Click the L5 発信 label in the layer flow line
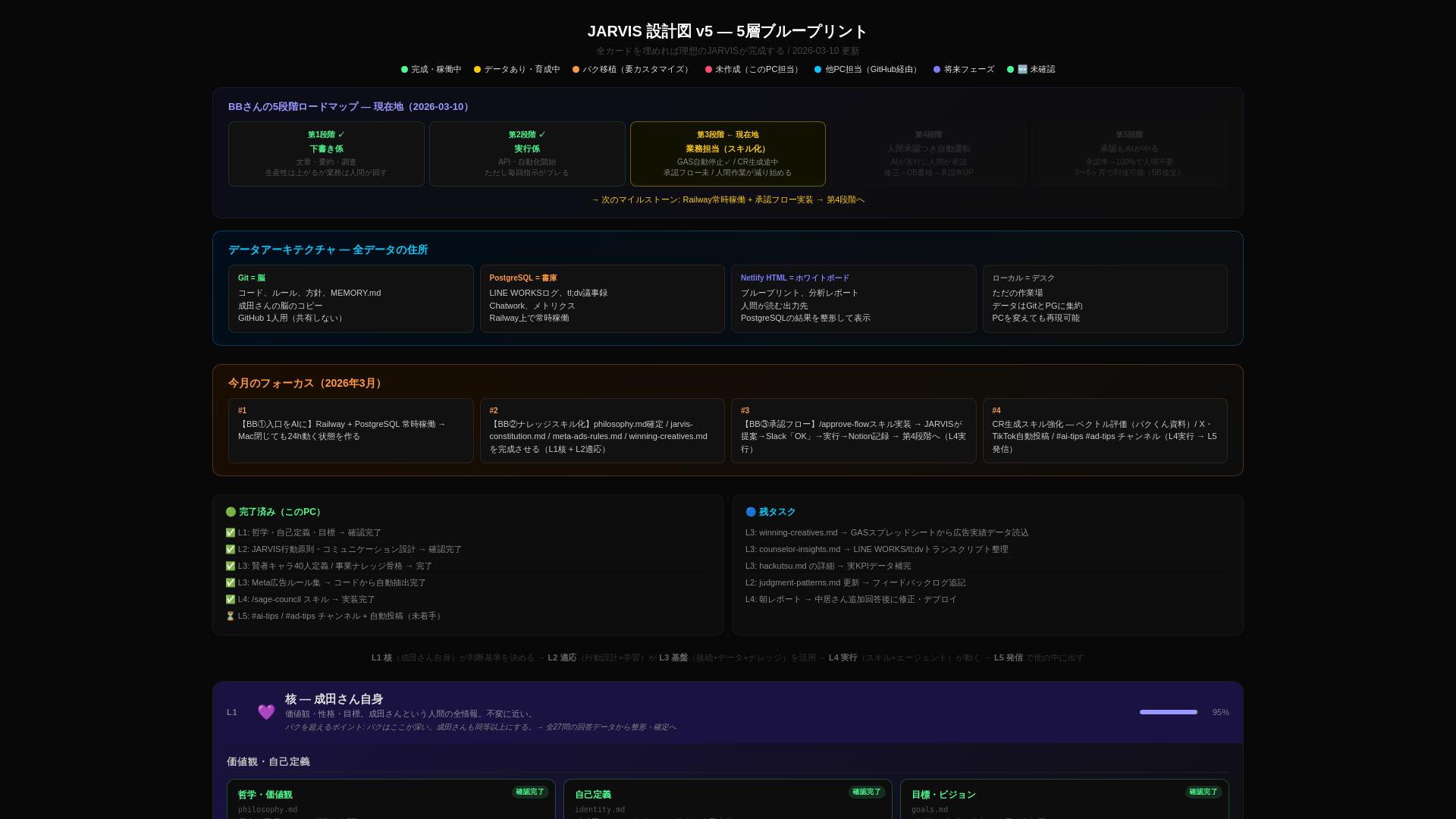The width and height of the screenshot is (1456, 819). point(1009,658)
